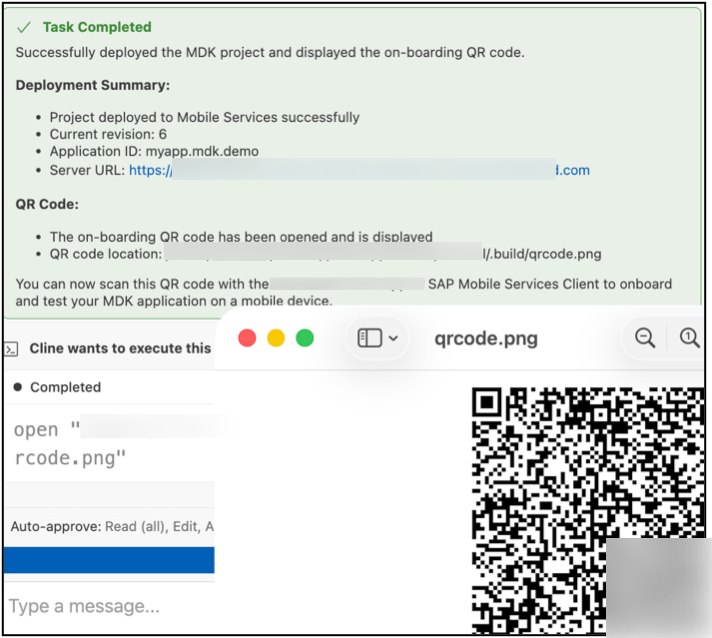Click the 'Current revision: 6' line
This screenshot has width=712, height=638.
coord(108,134)
